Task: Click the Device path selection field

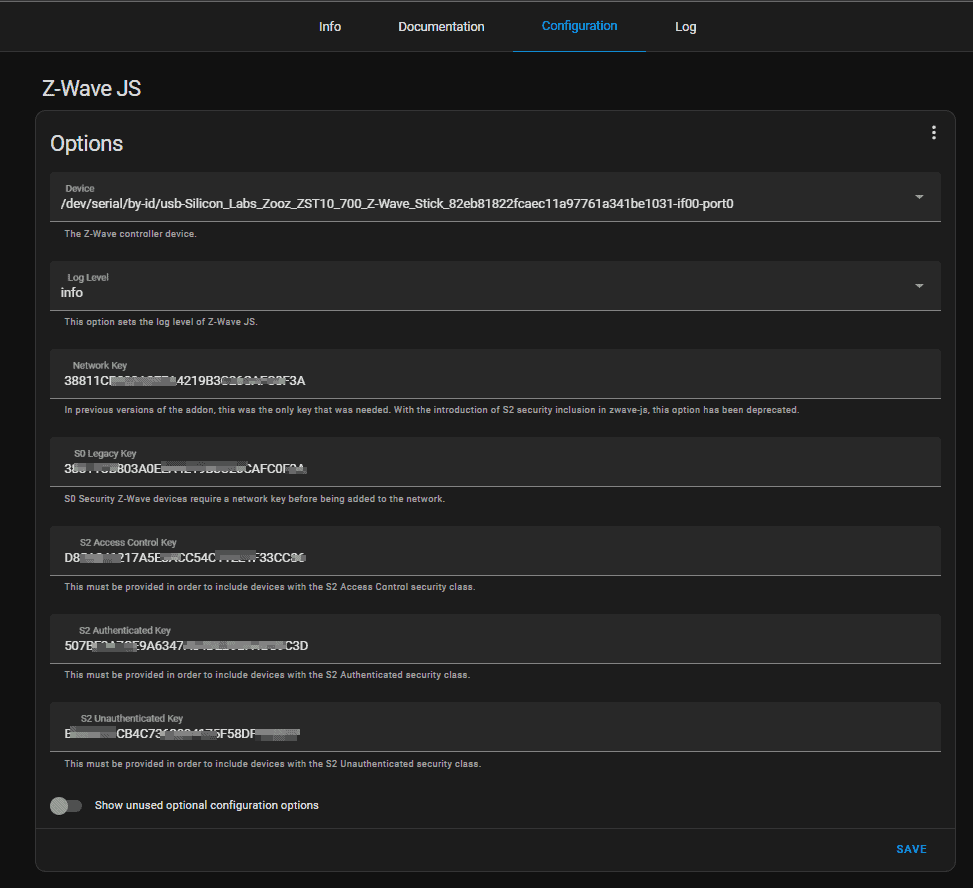Action: 495,197
